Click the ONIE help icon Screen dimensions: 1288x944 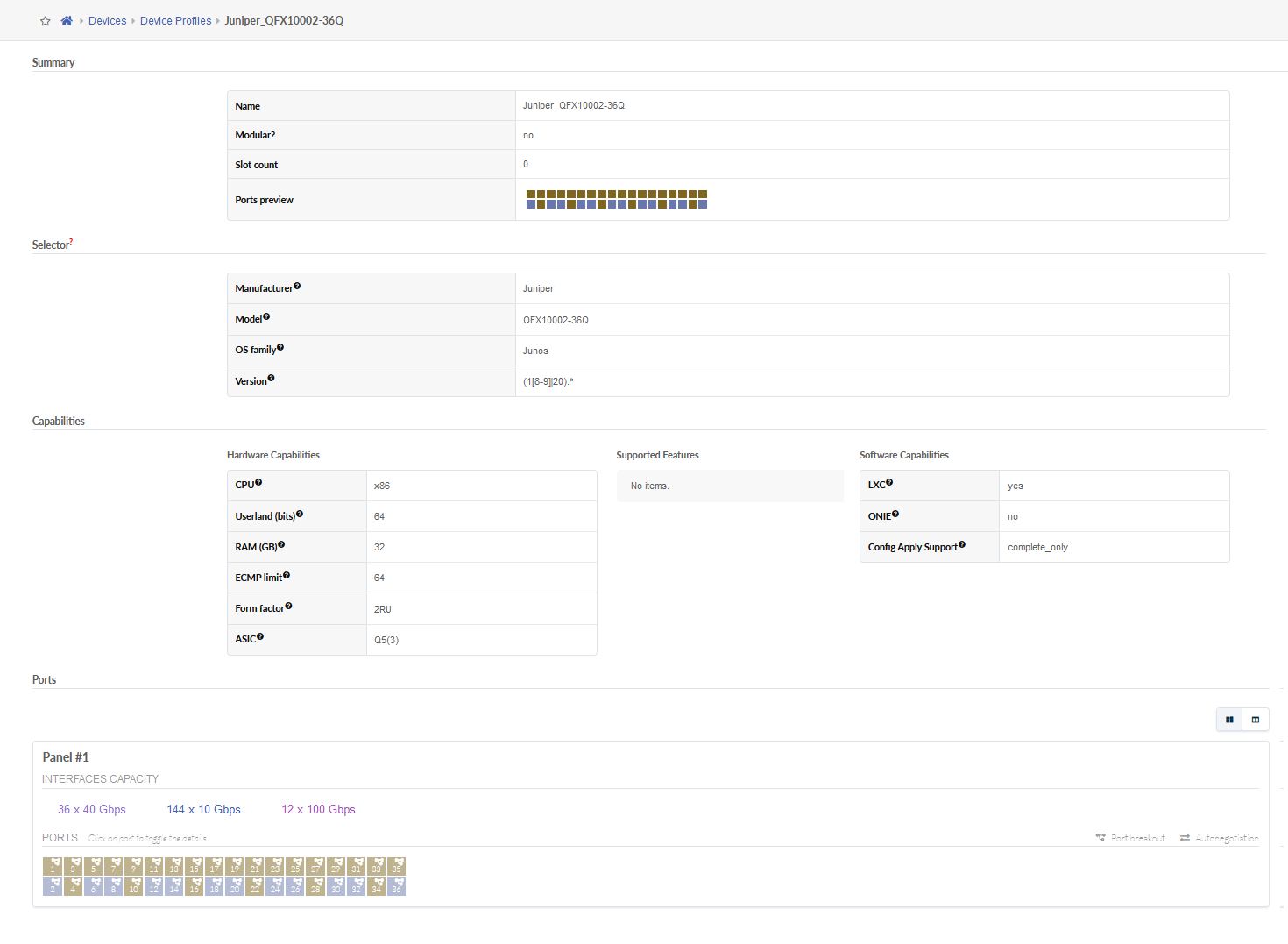(x=895, y=514)
